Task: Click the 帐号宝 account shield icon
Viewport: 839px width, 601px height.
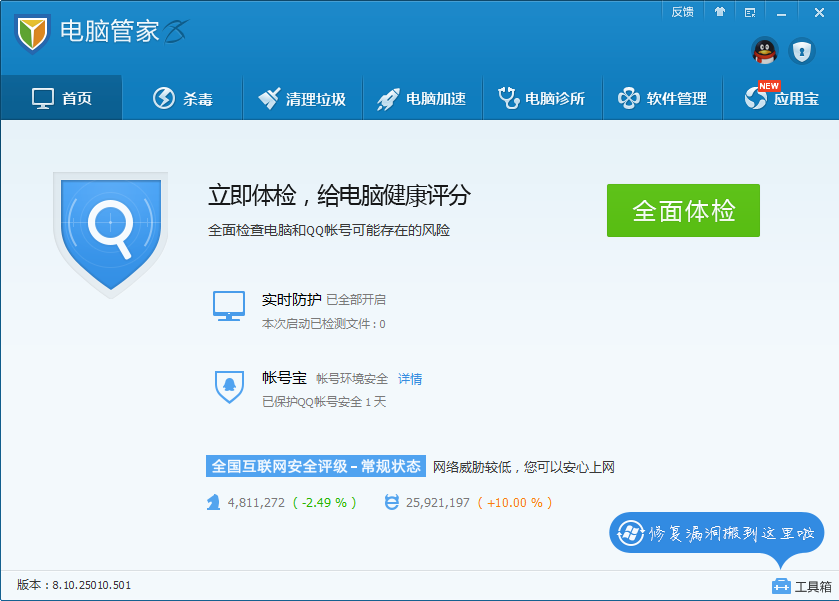Action: (x=229, y=386)
